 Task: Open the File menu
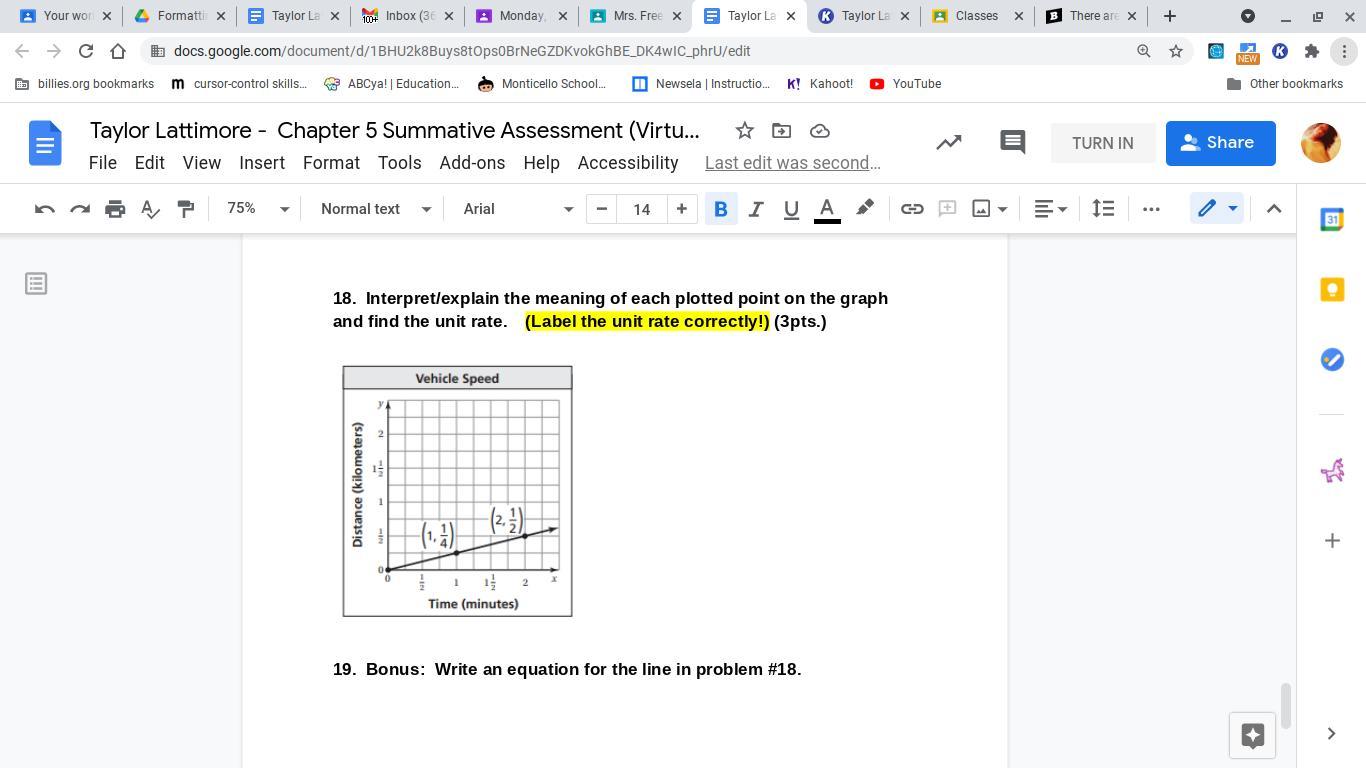[x=103, y=163]
